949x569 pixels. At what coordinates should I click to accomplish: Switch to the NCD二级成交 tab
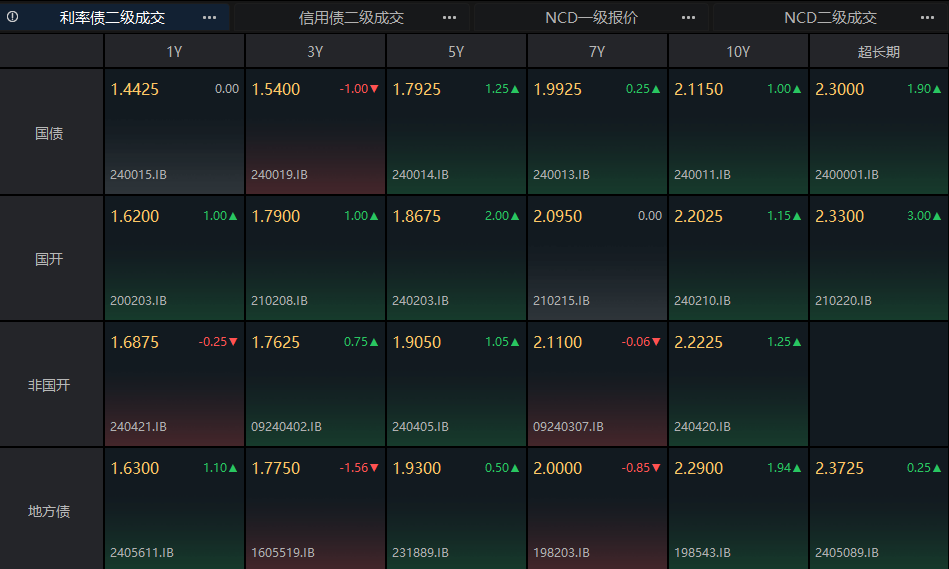click(830, 18)
